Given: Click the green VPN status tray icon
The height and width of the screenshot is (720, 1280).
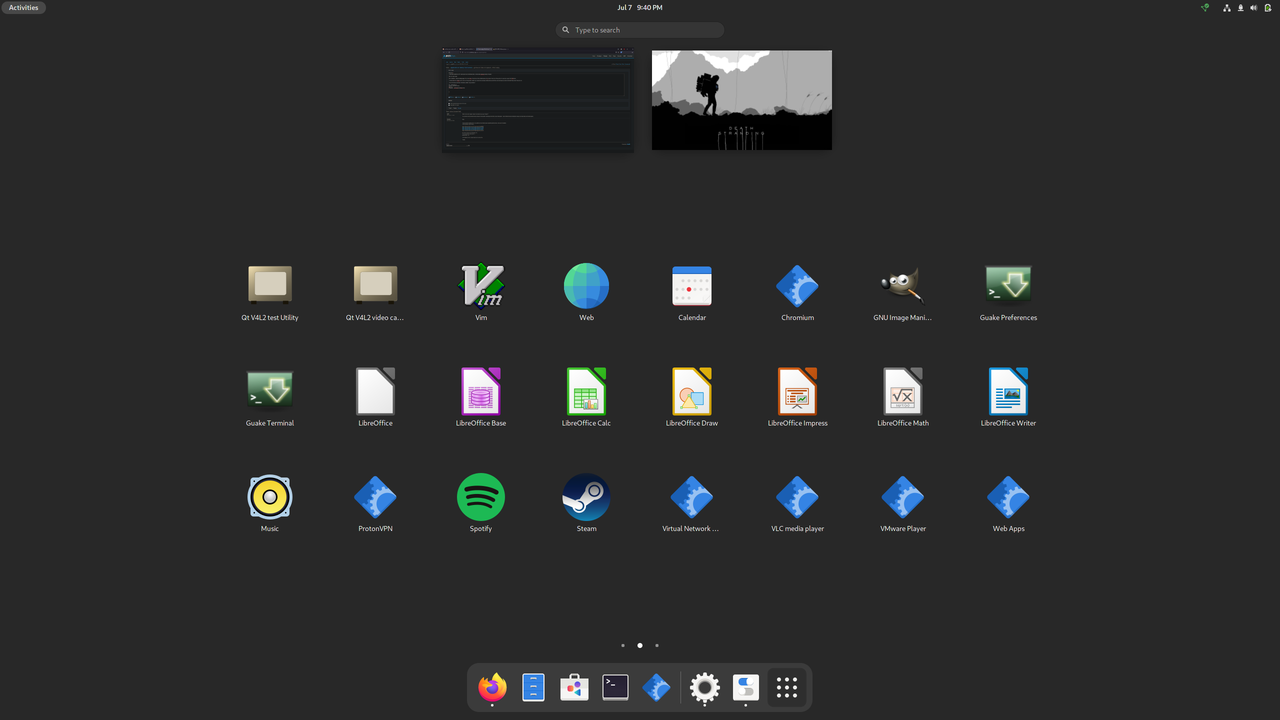Looking at the screenshot, I should (x=1205, y=7).
